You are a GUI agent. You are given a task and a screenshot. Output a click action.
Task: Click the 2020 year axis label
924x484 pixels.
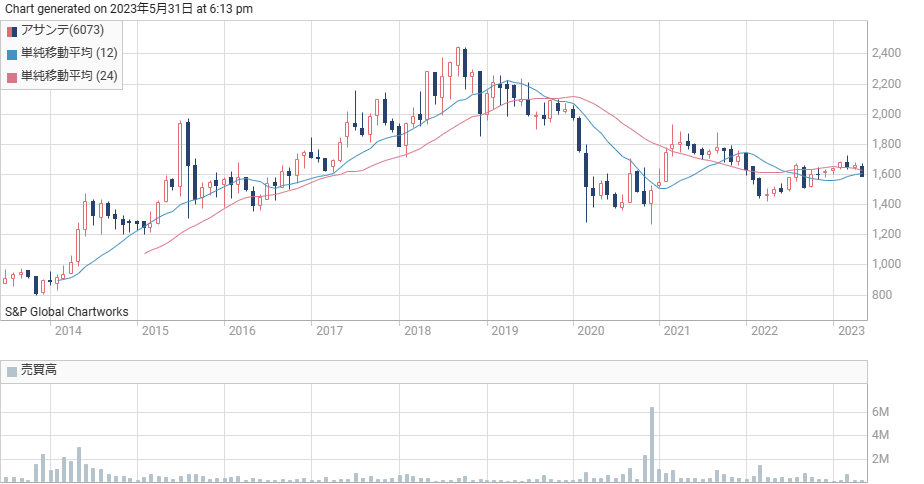point(591,331)
